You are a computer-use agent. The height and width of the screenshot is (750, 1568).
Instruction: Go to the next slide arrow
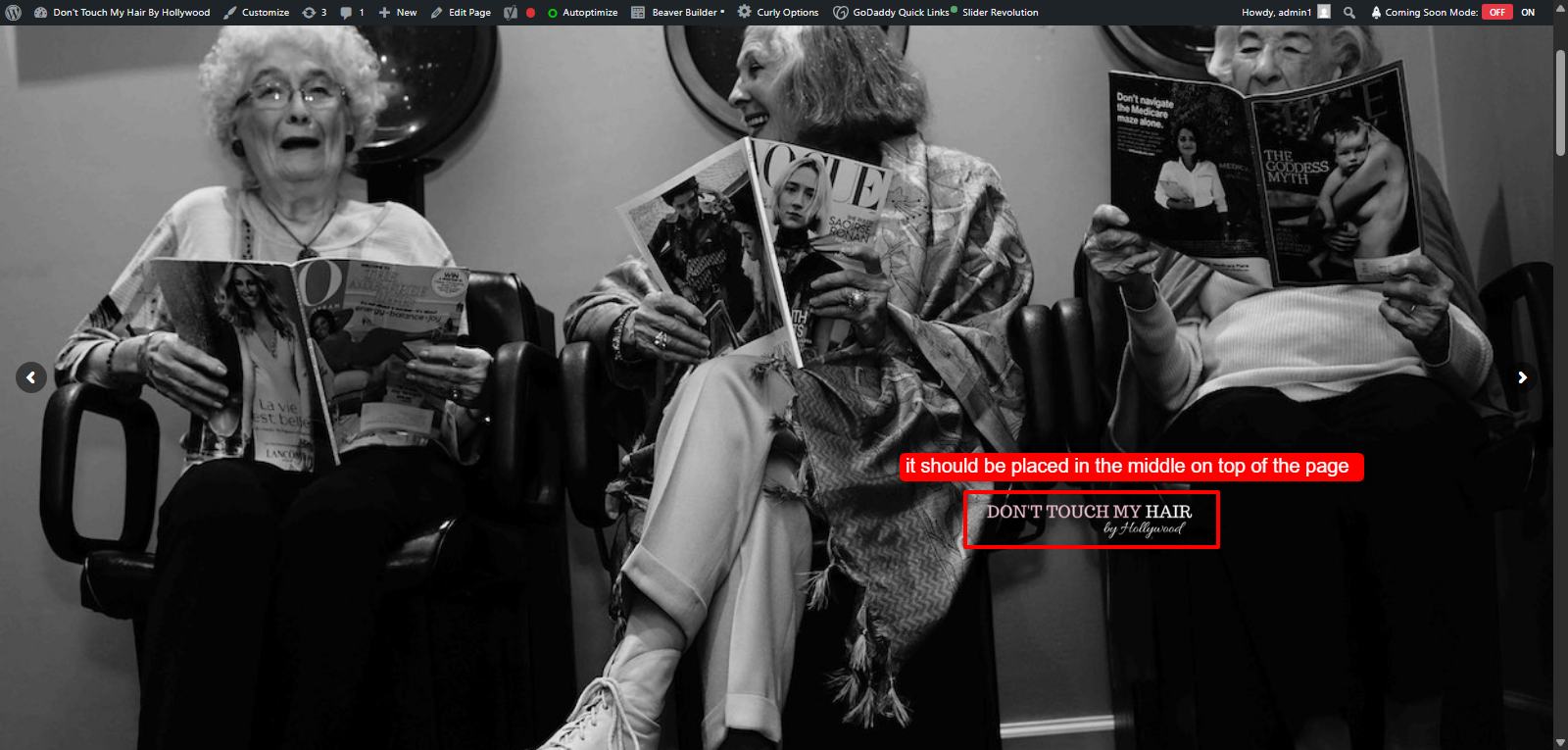[1522, 377]
